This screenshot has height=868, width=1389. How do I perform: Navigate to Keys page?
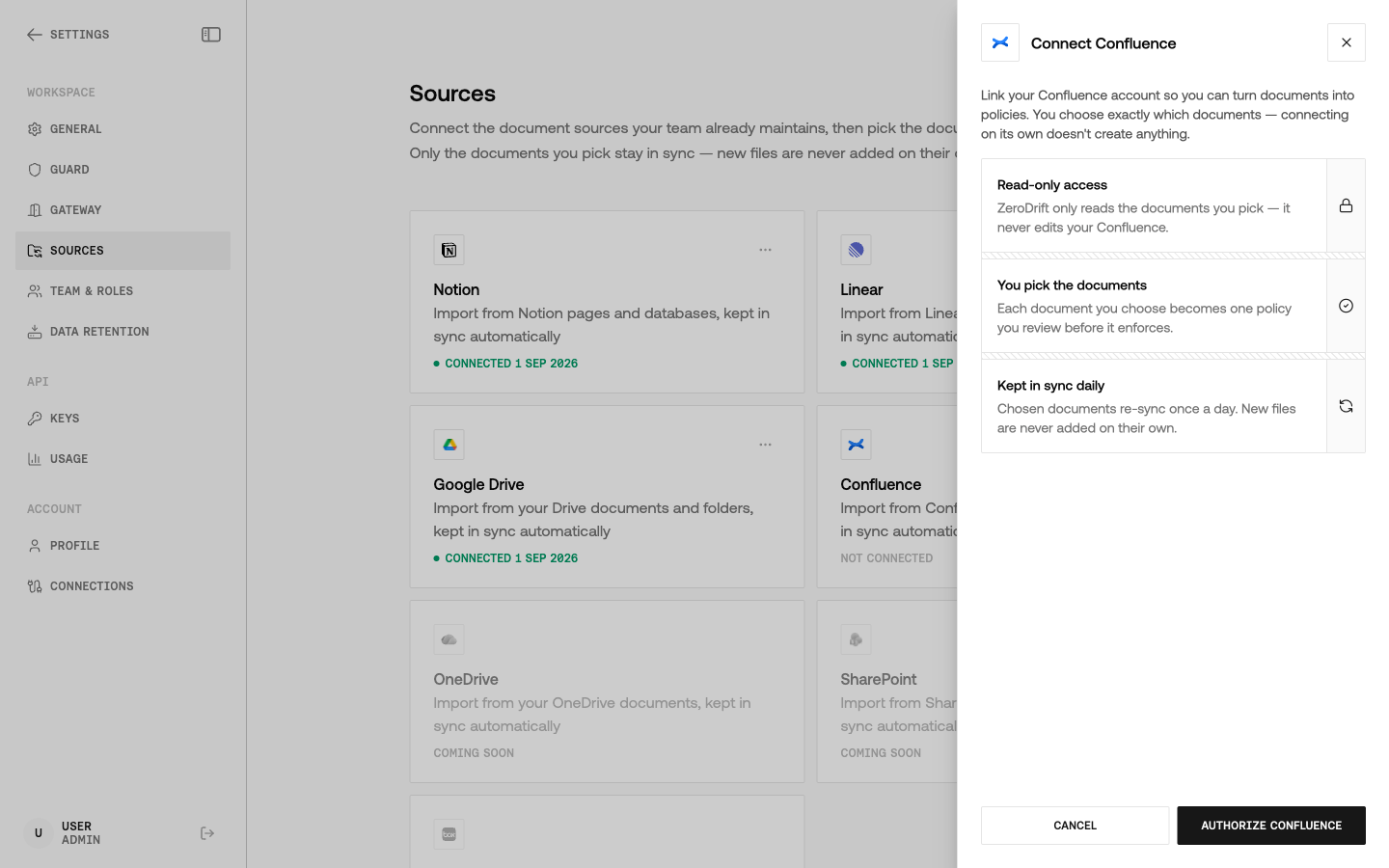(x=123, y=419)
